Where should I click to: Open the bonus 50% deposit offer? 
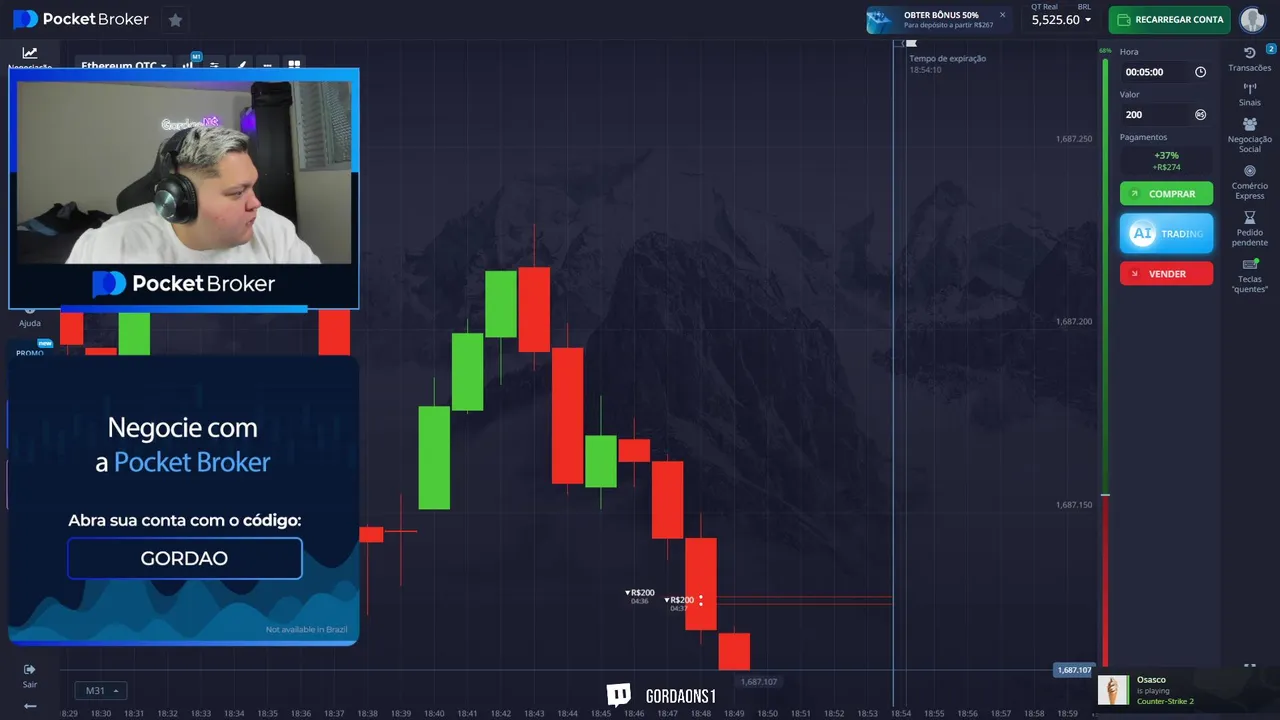pos(938,20)
